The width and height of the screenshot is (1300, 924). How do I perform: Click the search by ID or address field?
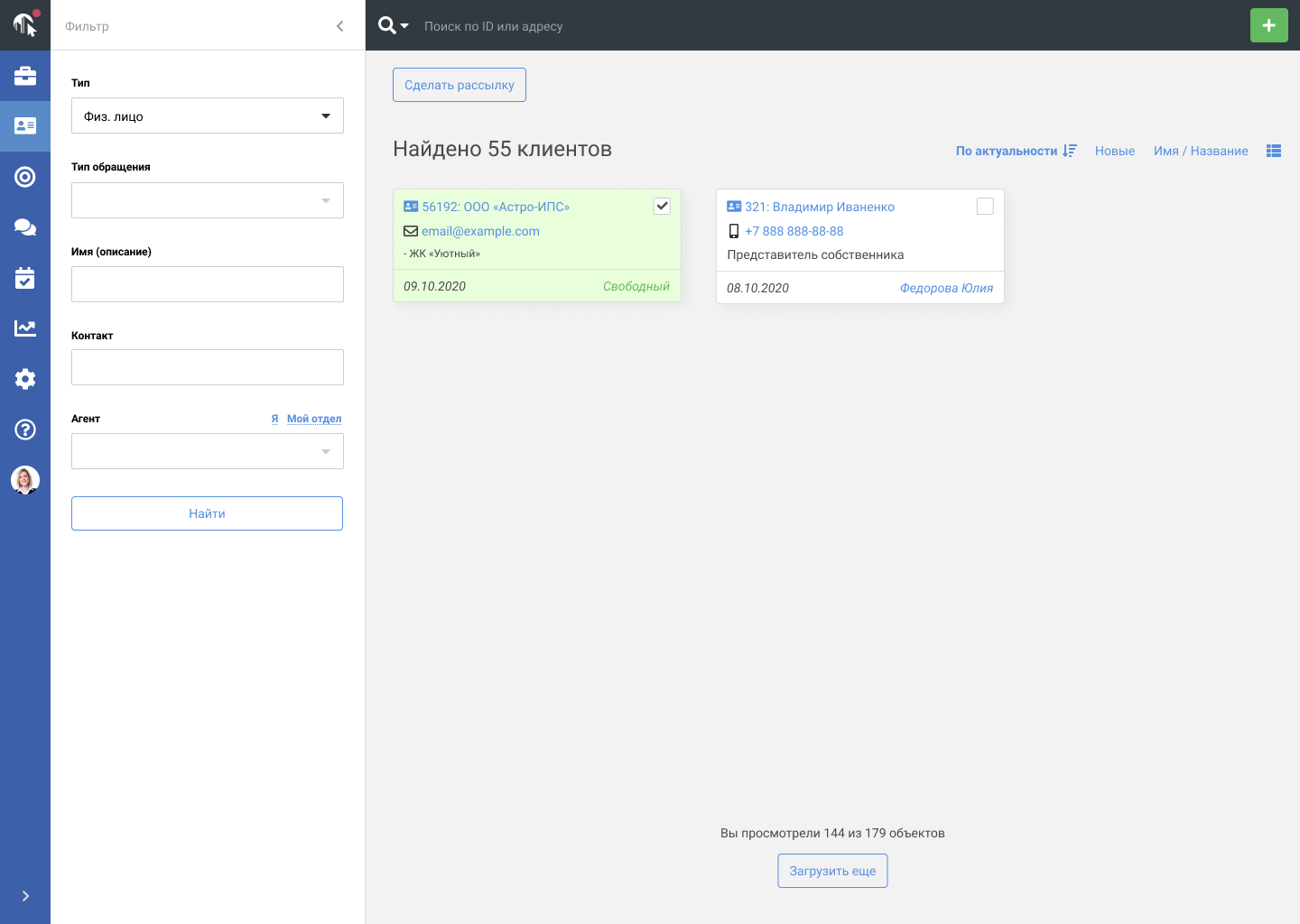[x=493, y=26]
